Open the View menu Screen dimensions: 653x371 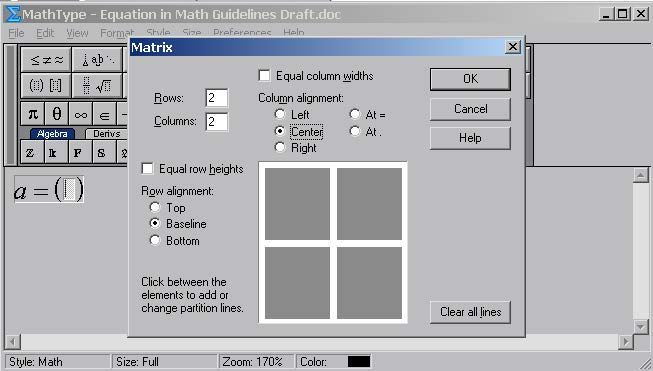coord(77,33)
